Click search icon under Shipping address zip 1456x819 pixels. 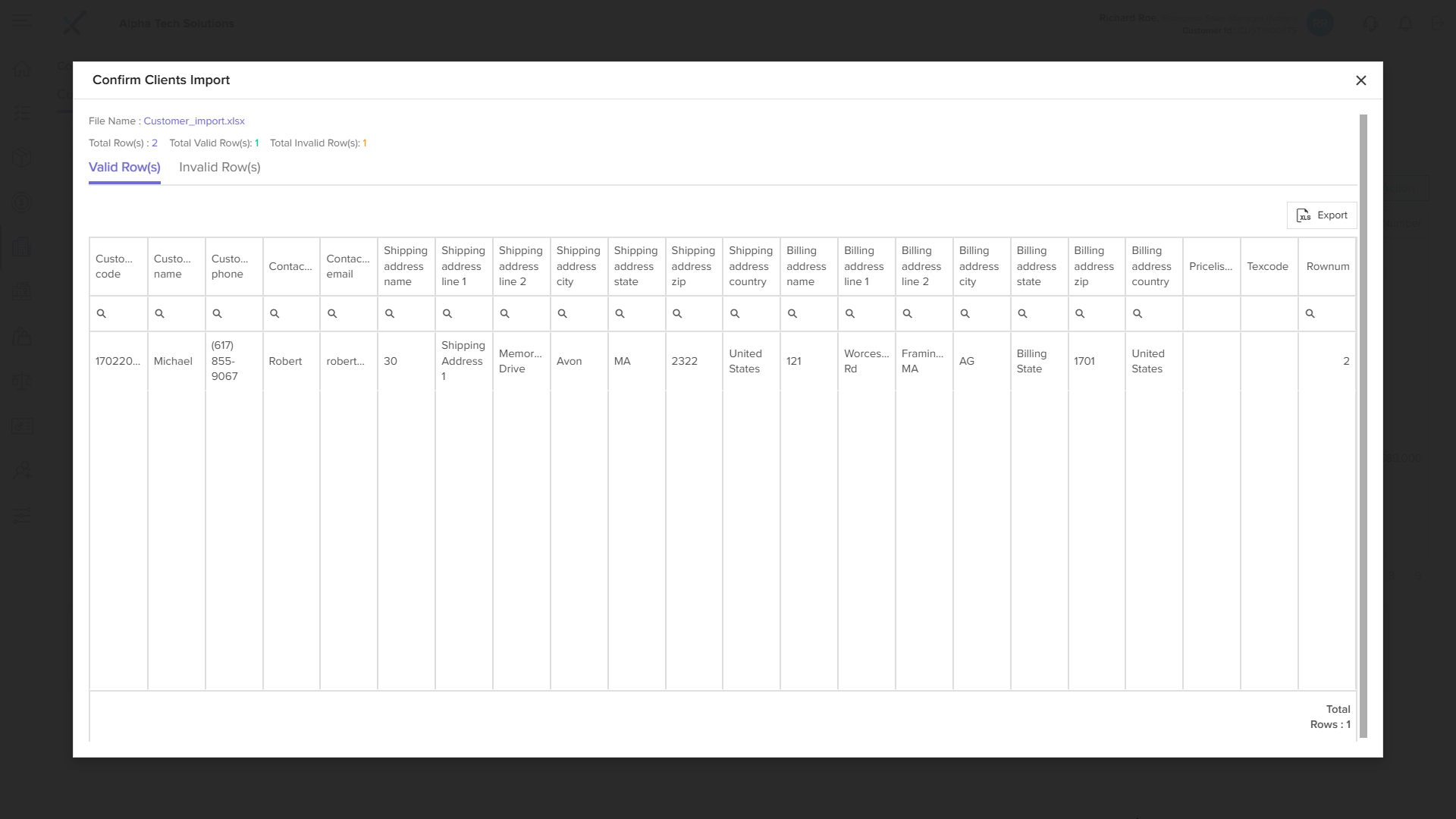[677, 314]
